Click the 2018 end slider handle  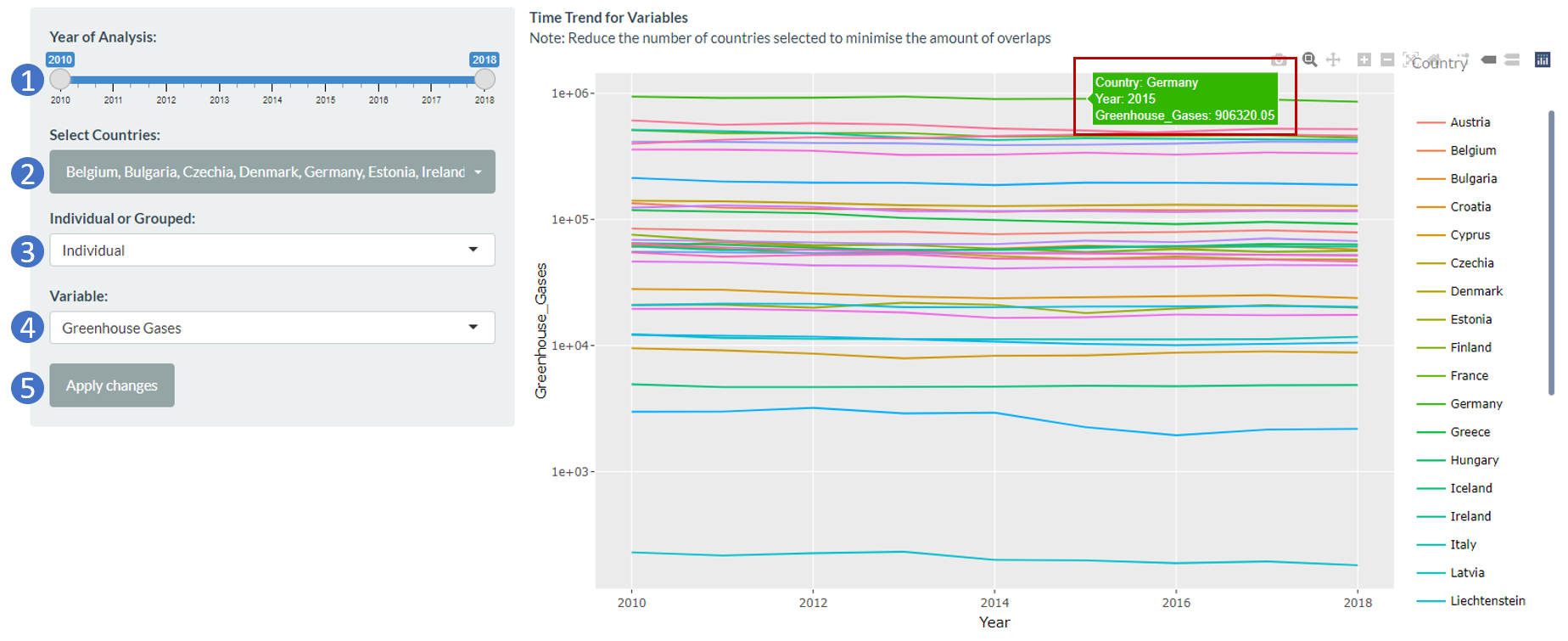(x=484, y=79)
